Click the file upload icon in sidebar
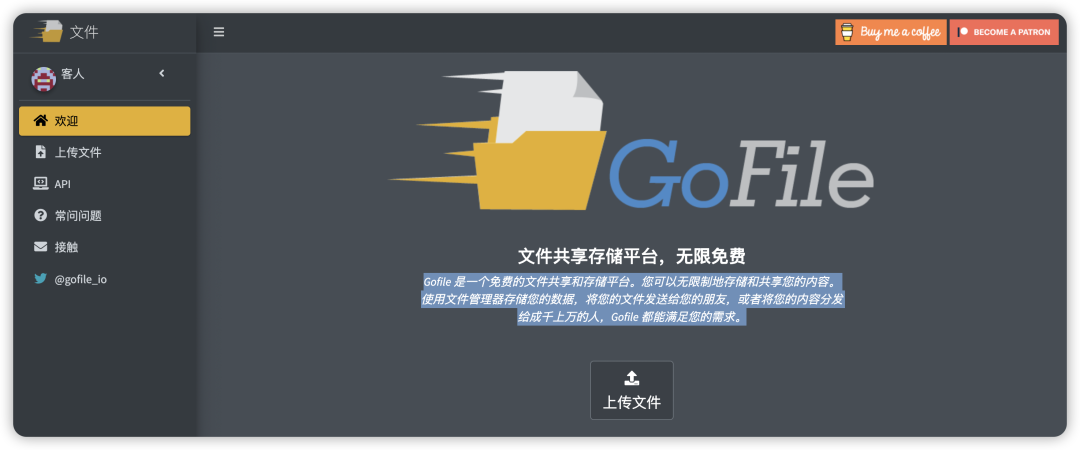This screenshot has height=450, width=1080. pyautogui.click(x=40, y=152)
